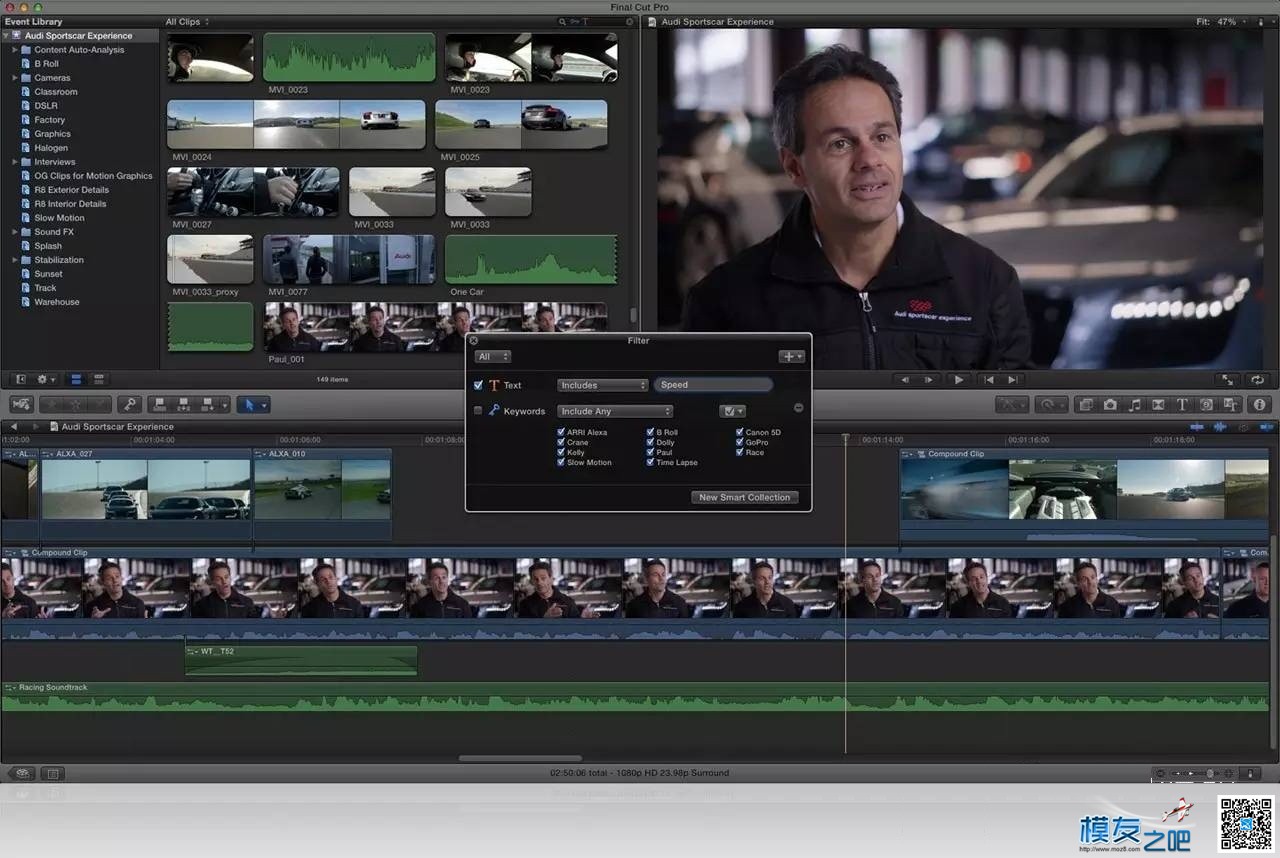
Task: Open the Inspector with the info icon
Action: point(1259,405)
